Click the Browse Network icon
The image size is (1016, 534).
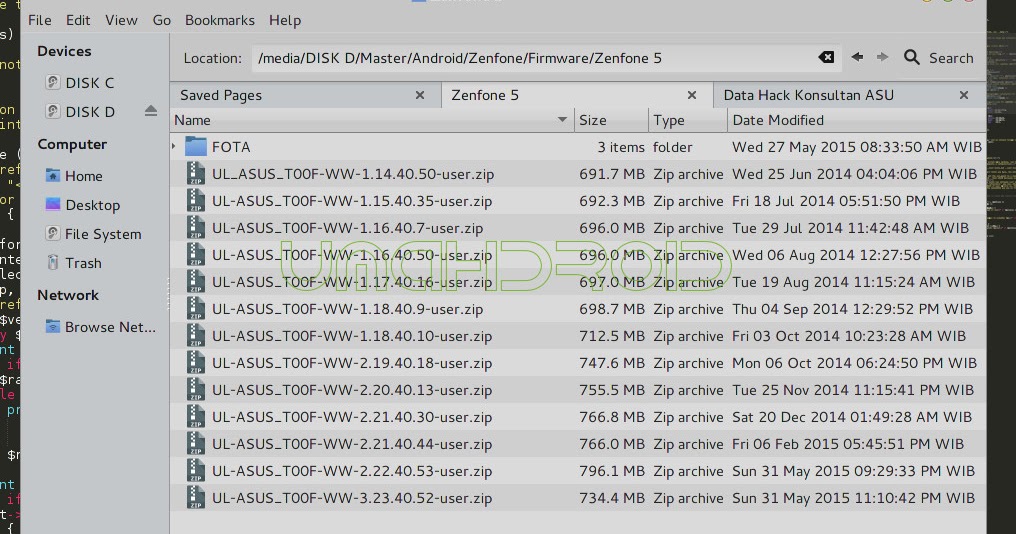point(52,327)
